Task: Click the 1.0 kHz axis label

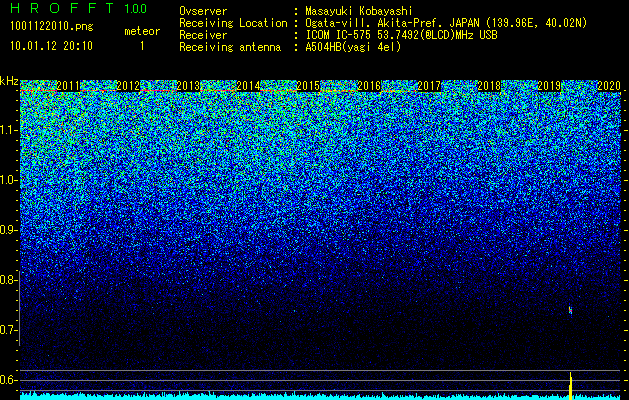Action: 7,181
